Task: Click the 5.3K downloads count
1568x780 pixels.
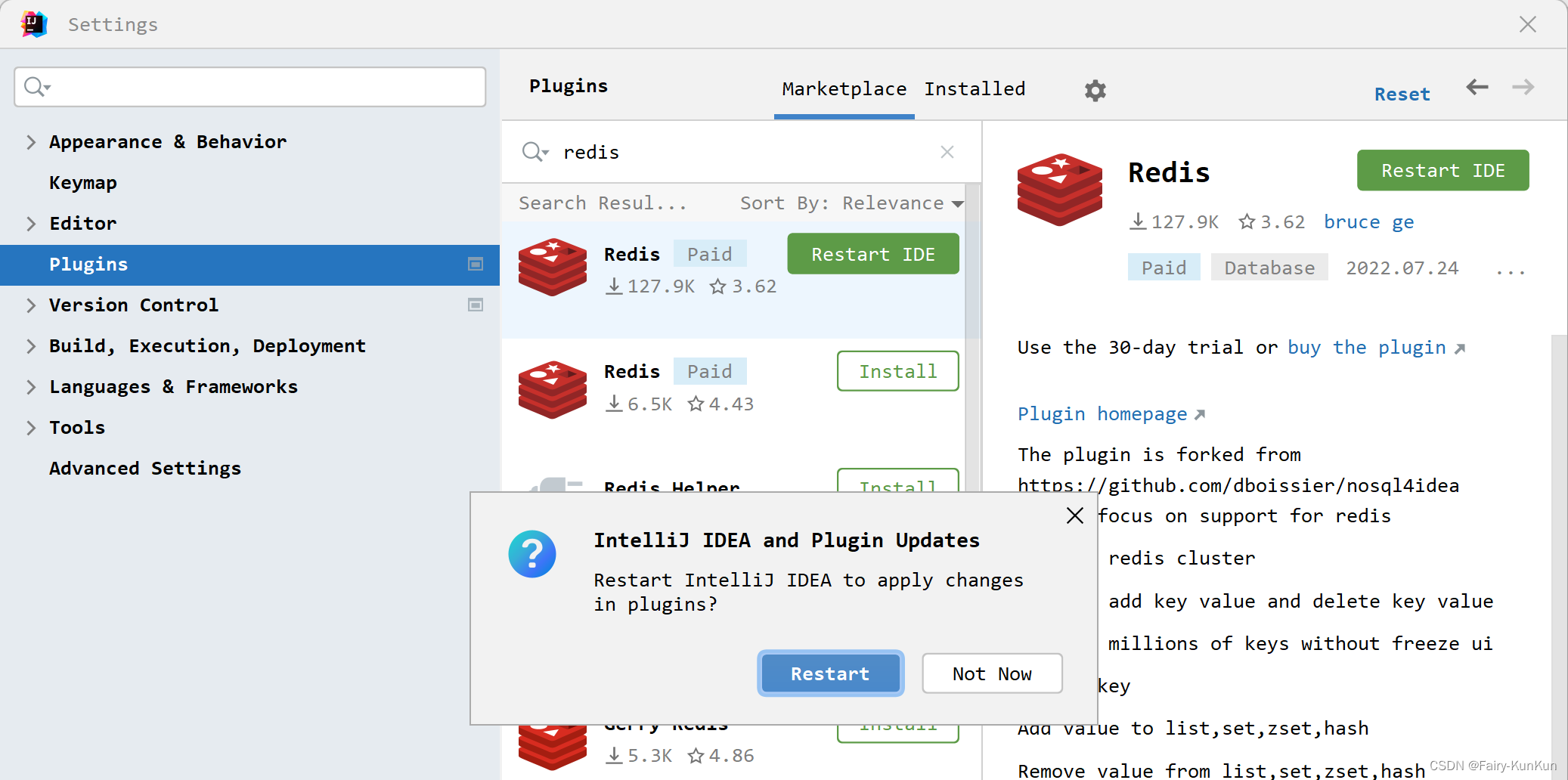Action: pos(639,756)
